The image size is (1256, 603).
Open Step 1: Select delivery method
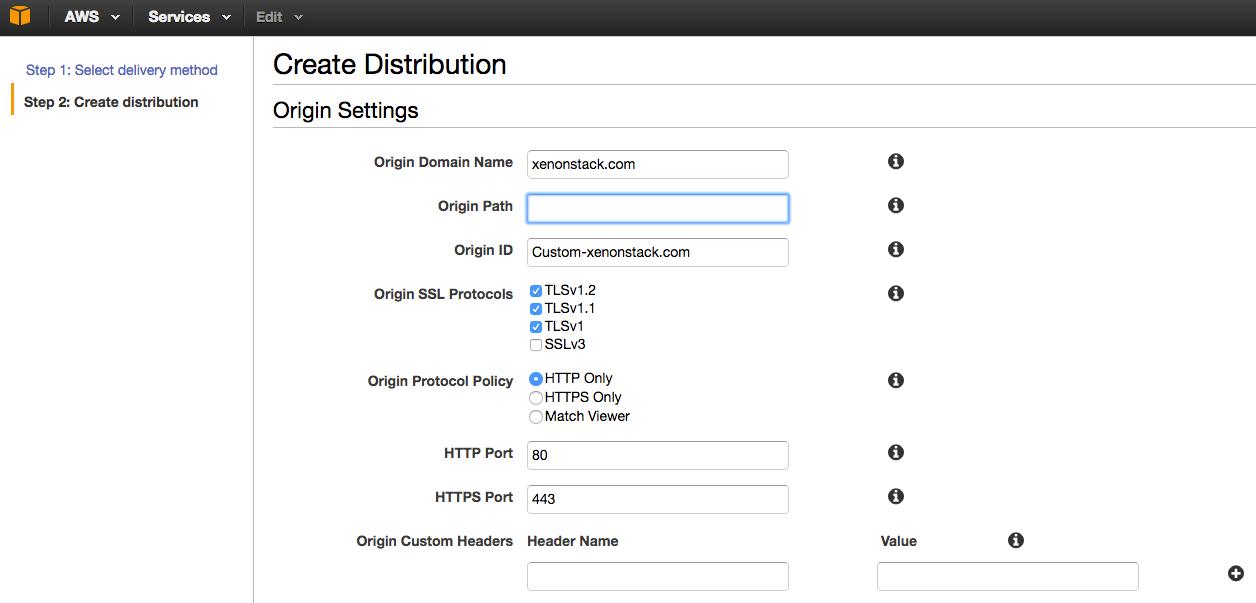click(122, 70)
